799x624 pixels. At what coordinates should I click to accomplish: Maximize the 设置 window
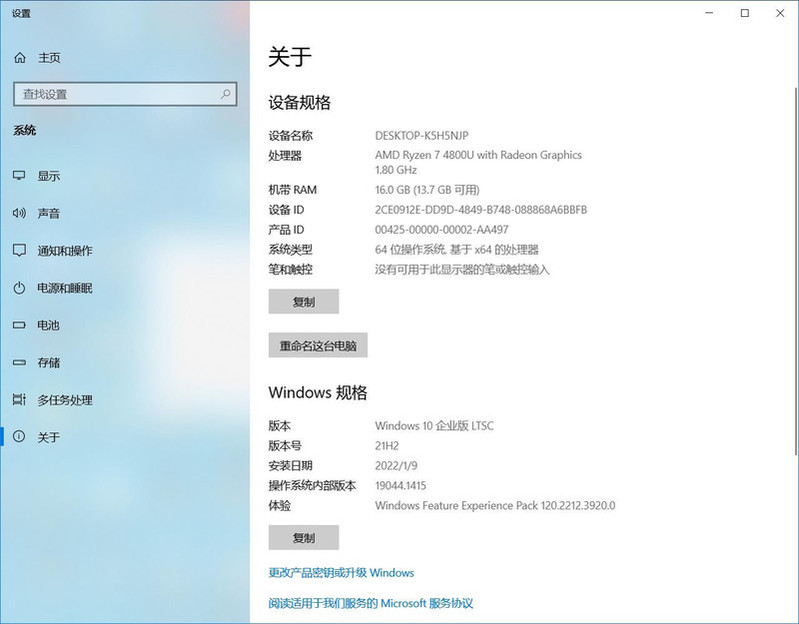click(x=744, y=13)
